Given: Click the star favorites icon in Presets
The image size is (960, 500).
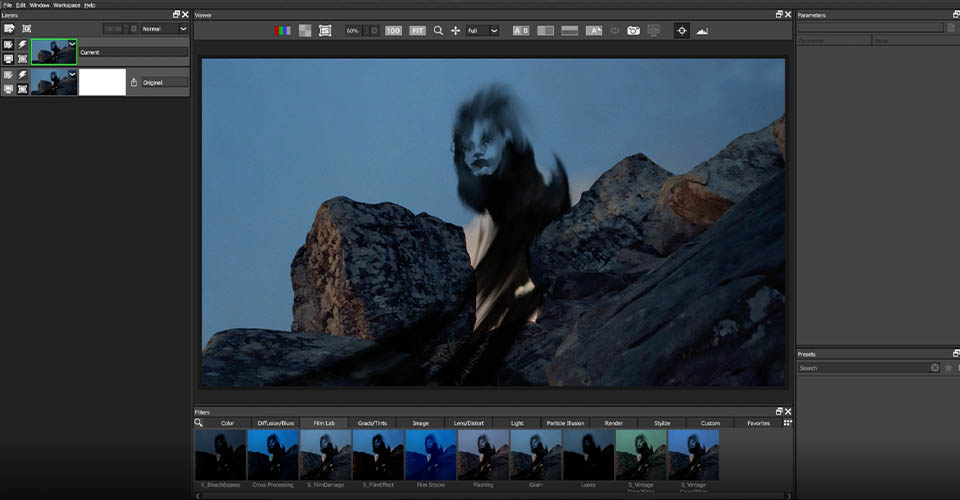Looking at the screenshot, I should [x=948, y=368].
